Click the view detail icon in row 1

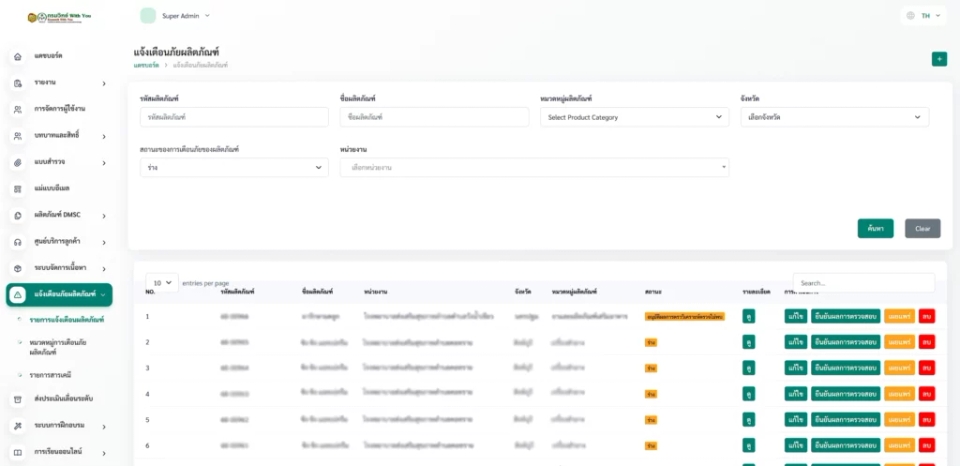pyautogui.click(x=748, y=317)
